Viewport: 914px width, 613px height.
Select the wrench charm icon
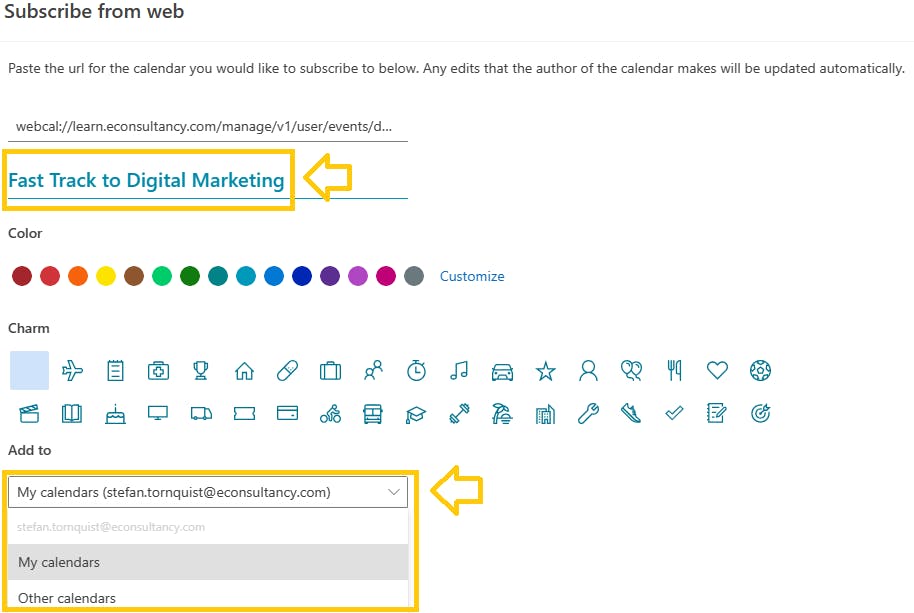(588, 413)
